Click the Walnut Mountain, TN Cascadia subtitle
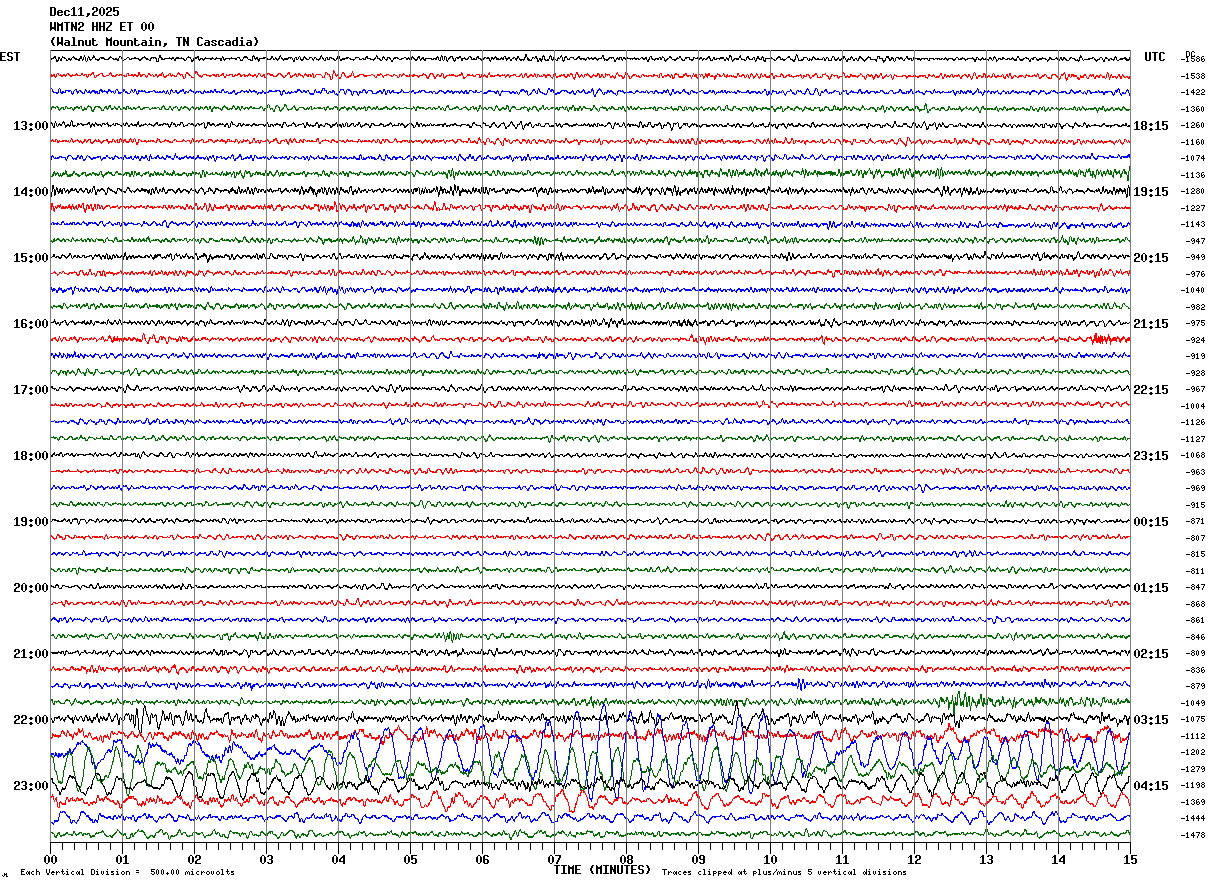The height and width of the screenshot is (886, 1210). (x=155, y=42)
